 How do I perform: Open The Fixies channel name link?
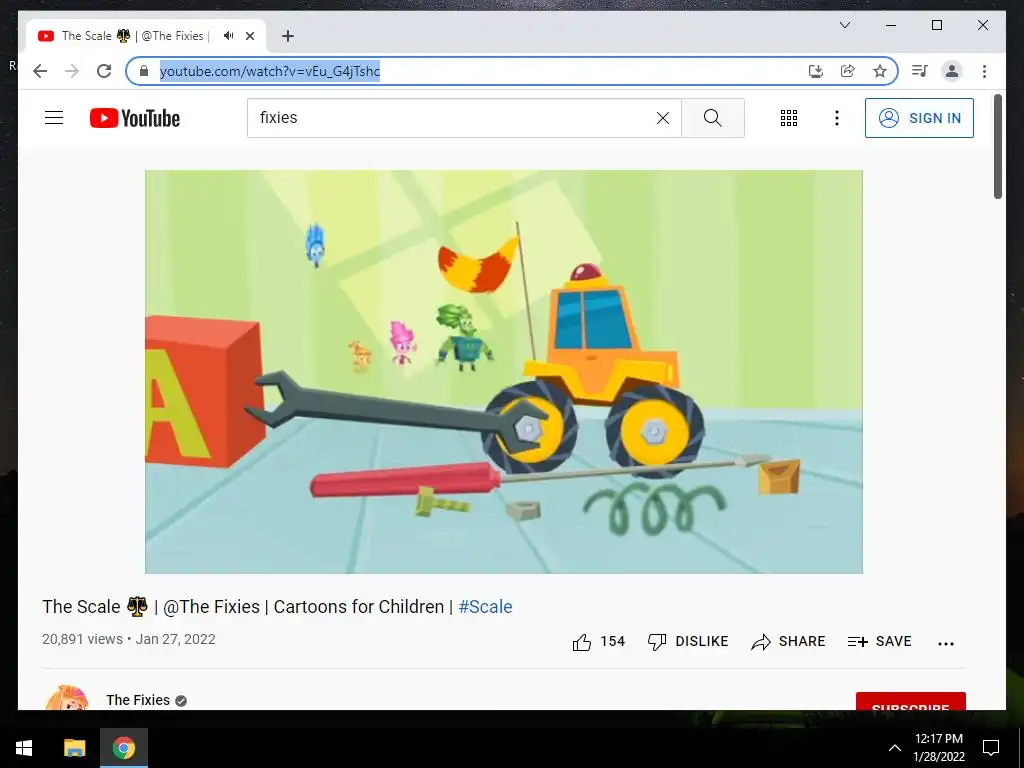pos(138,700)
